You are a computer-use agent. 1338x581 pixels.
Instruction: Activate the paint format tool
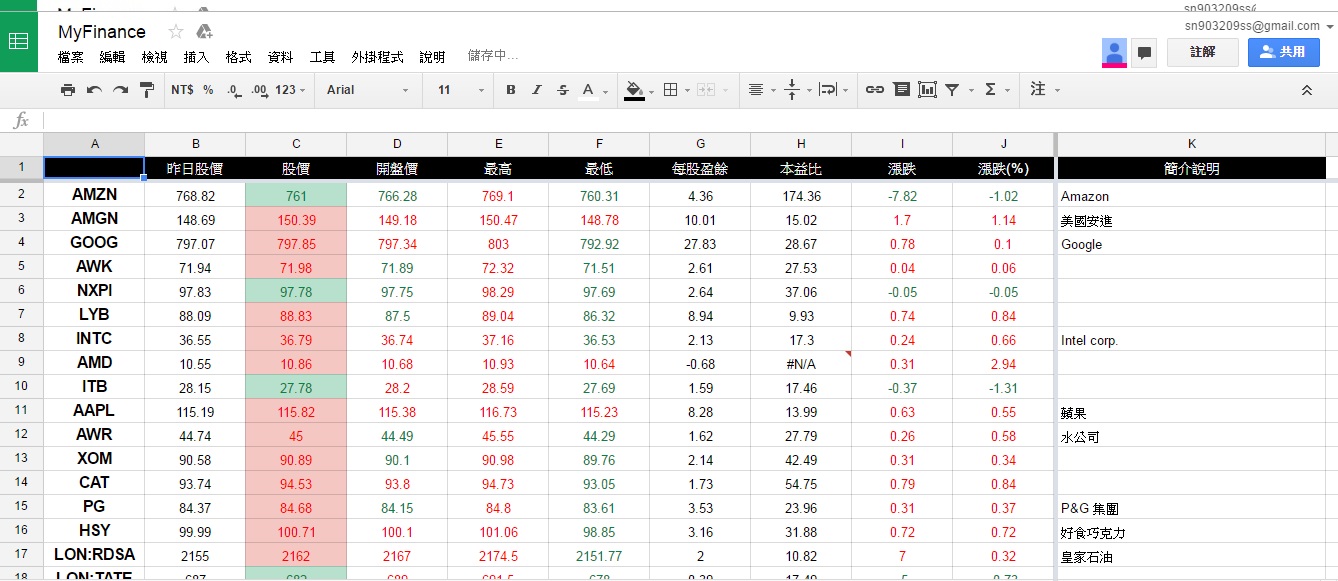[x=146, y=90]
